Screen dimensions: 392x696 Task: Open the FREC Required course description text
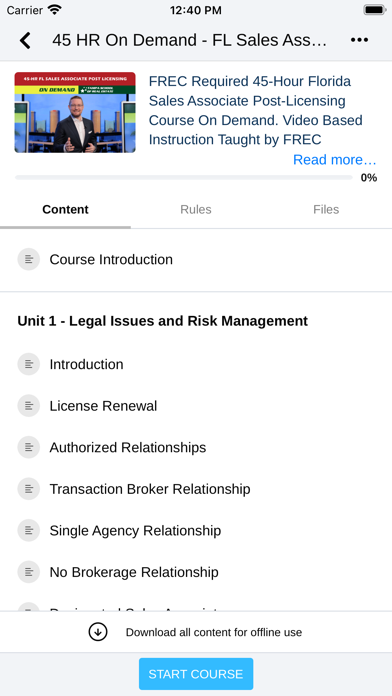pos(256,111)
